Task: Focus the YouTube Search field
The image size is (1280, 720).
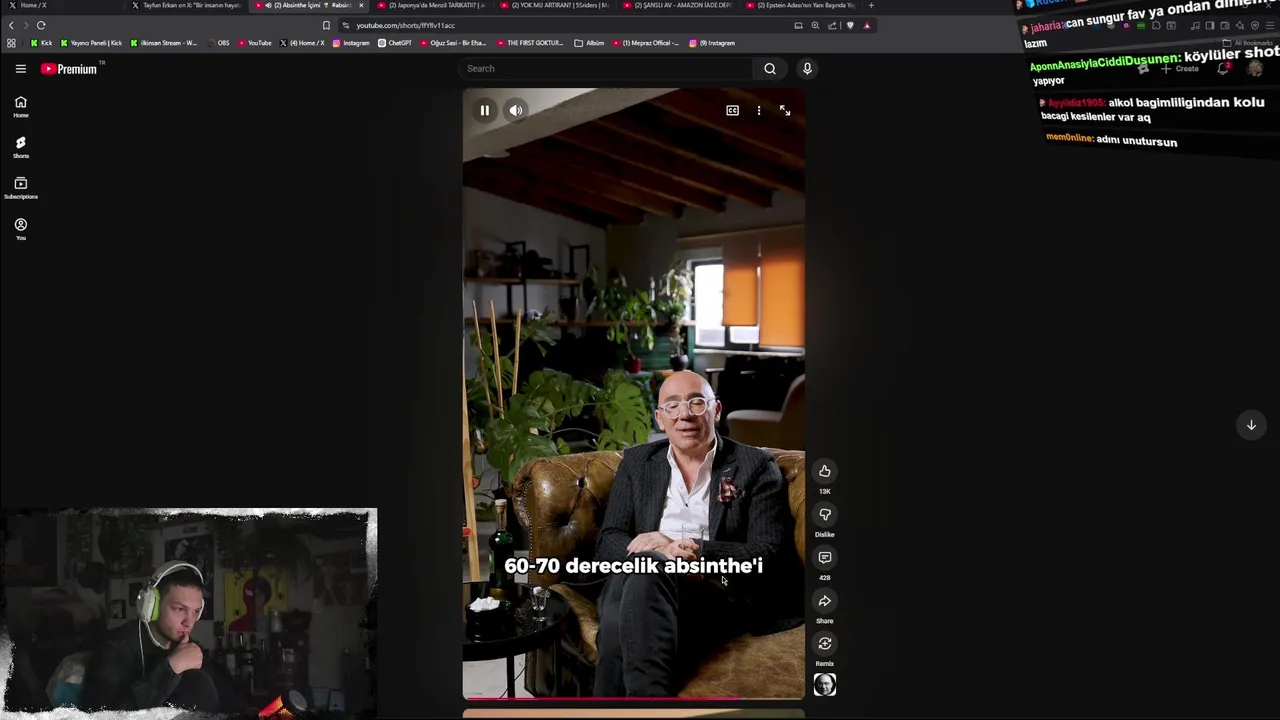Action: (x=605, y=68)
